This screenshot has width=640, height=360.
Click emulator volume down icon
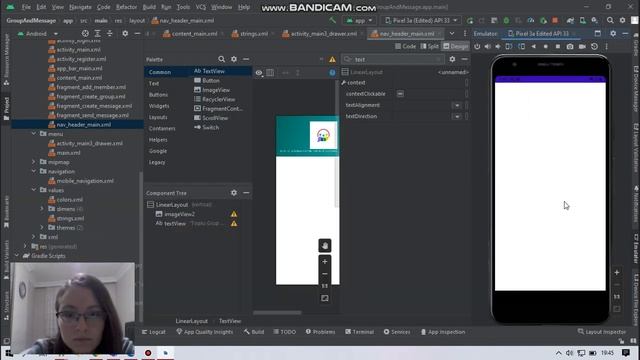pos(498,47)
